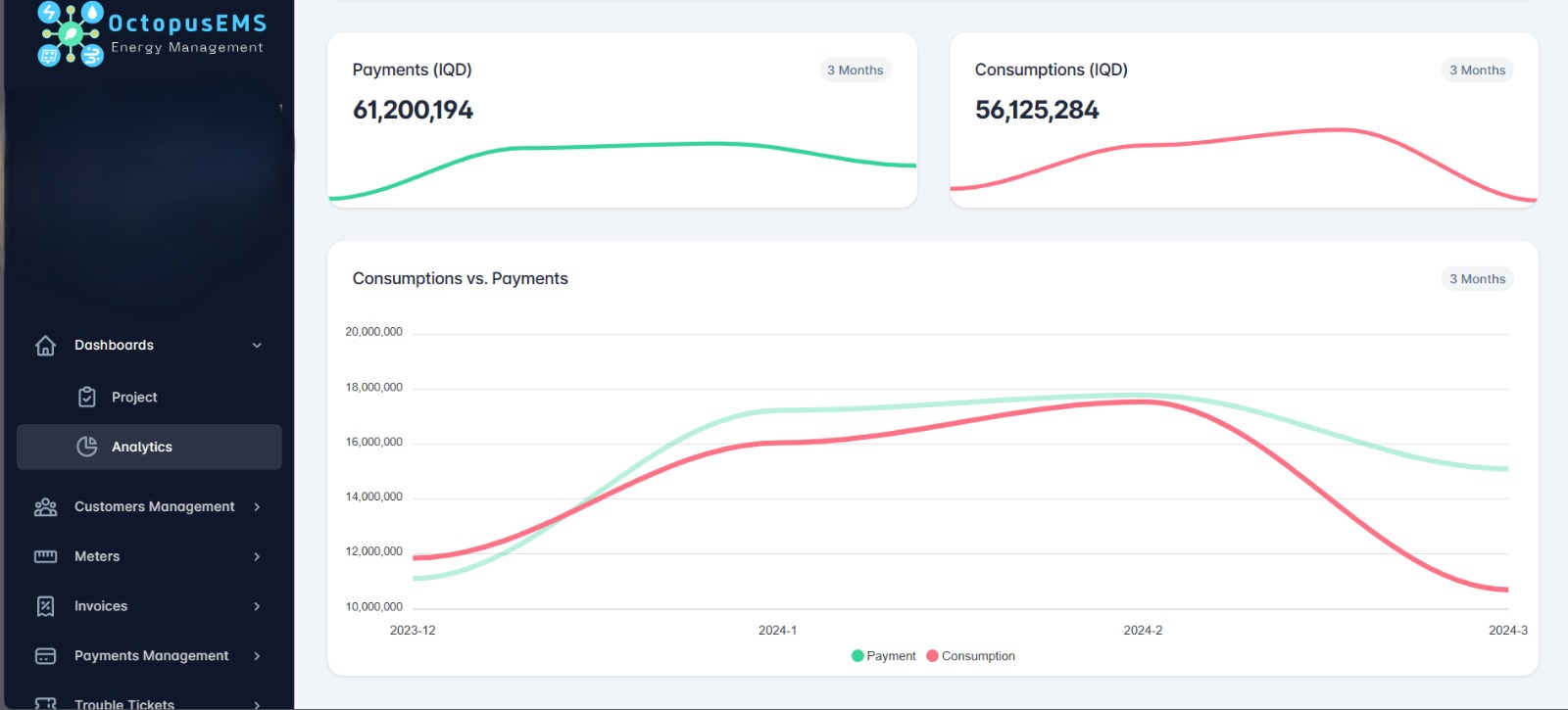This screenshot has height=710, width=1568.
Task: Click the Customers Management people icon
Action: [x=45, y=506]
